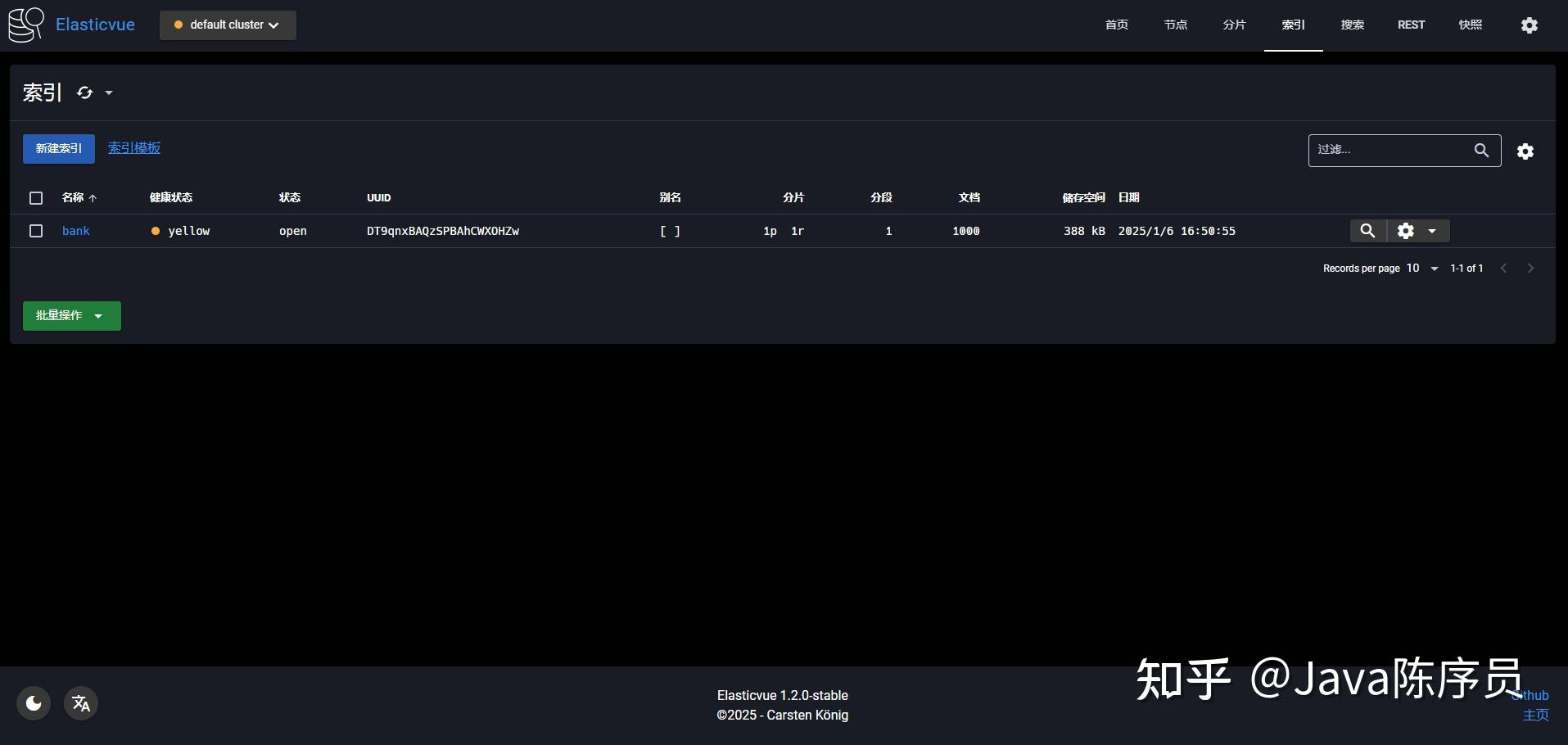Open the 索引模板 templates link
Viewport: 1568px width, 745px height.
point(133,148)
